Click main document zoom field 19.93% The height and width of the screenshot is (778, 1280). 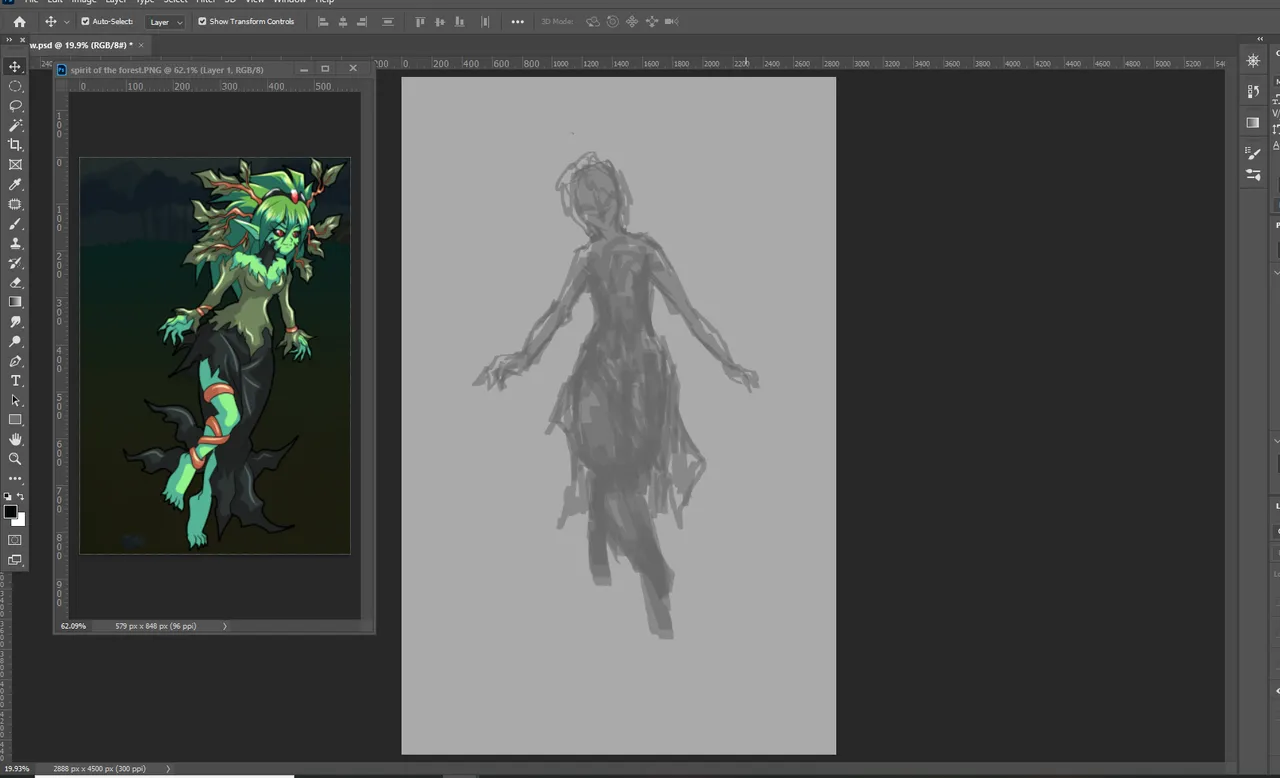click(16, 768)
